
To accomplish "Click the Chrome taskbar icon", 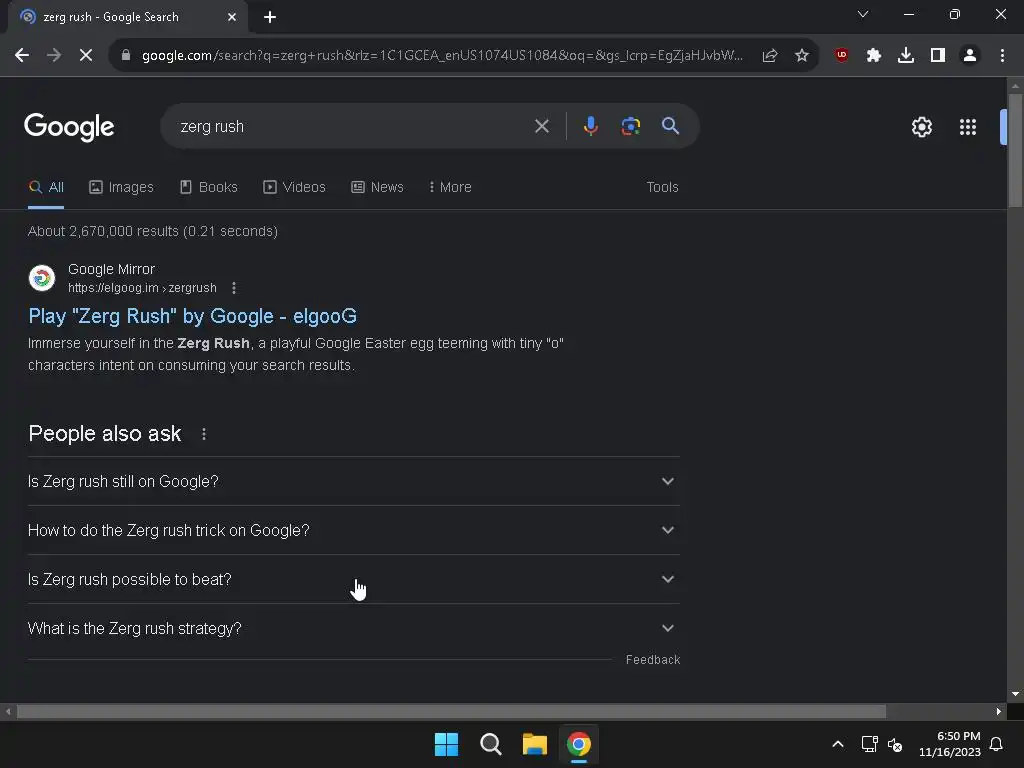I will coord(579,744).
